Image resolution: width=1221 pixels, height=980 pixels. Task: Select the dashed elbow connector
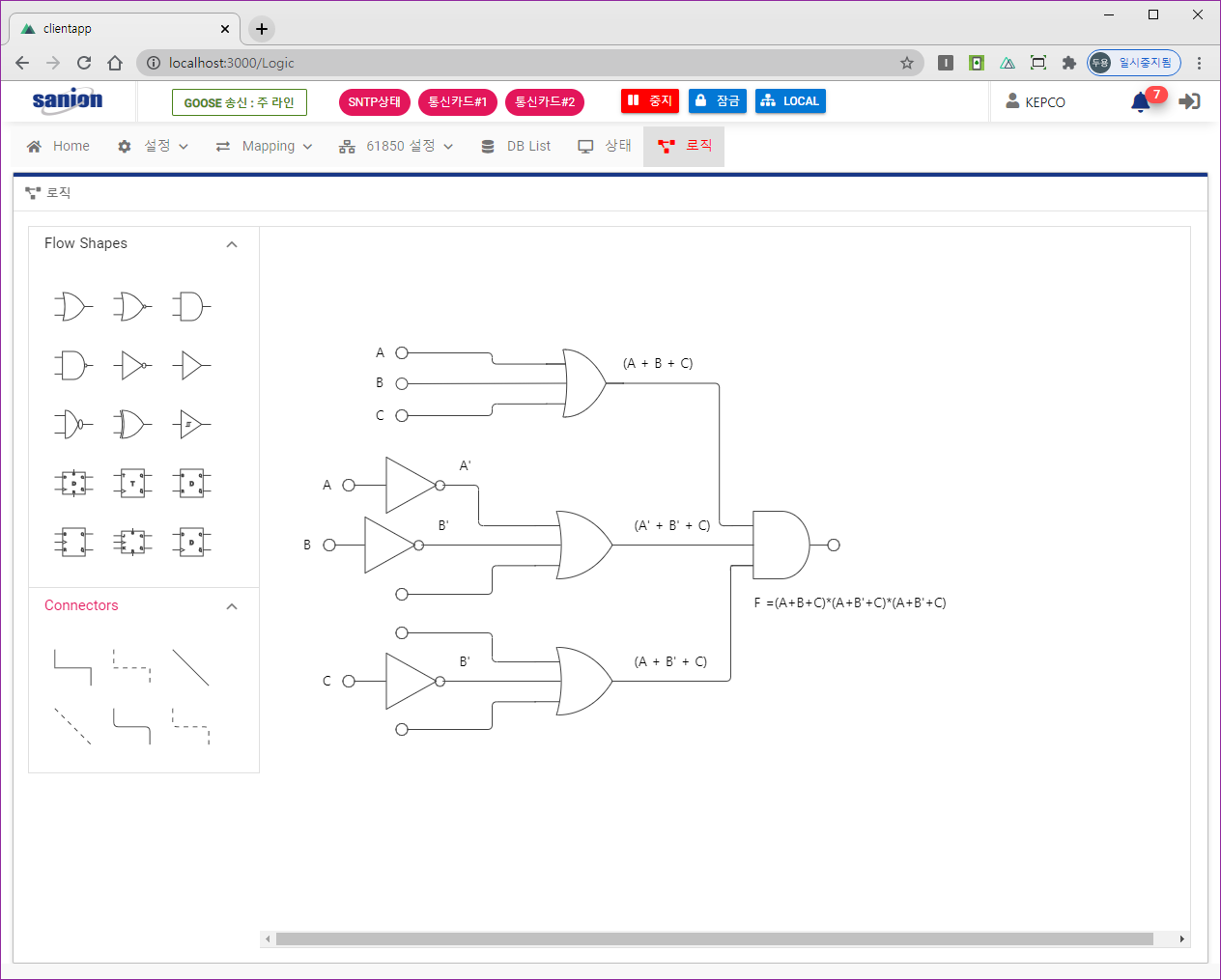click(x=132, y=668)
